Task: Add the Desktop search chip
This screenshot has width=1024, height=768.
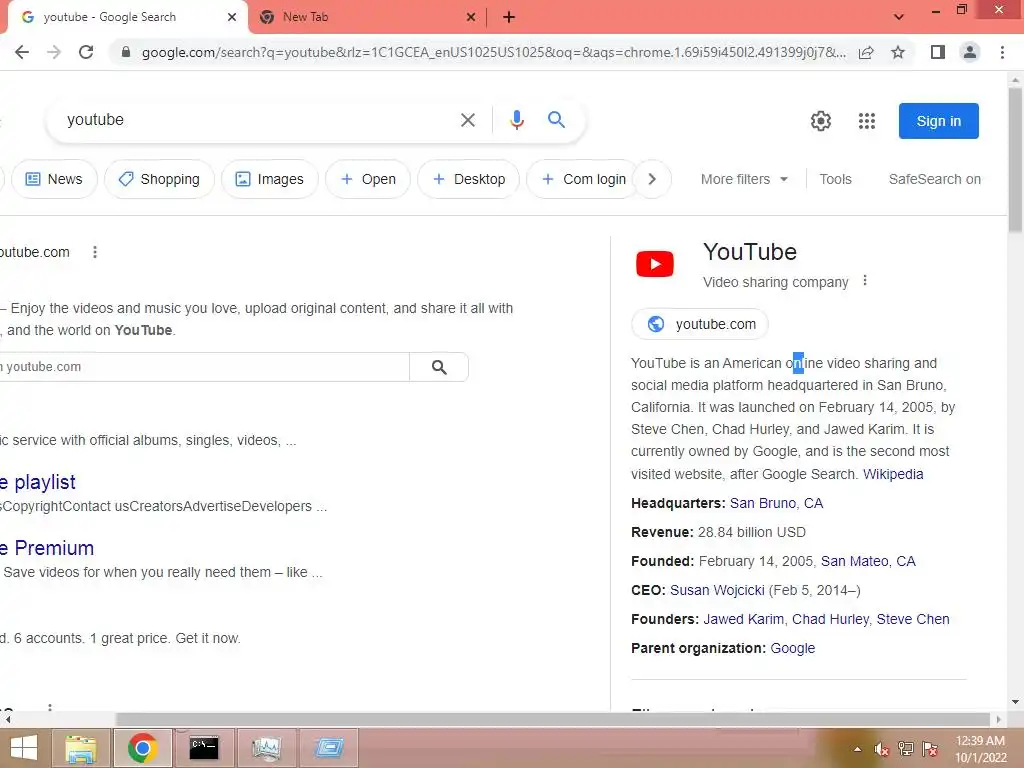Action: [x=469, y=179]
